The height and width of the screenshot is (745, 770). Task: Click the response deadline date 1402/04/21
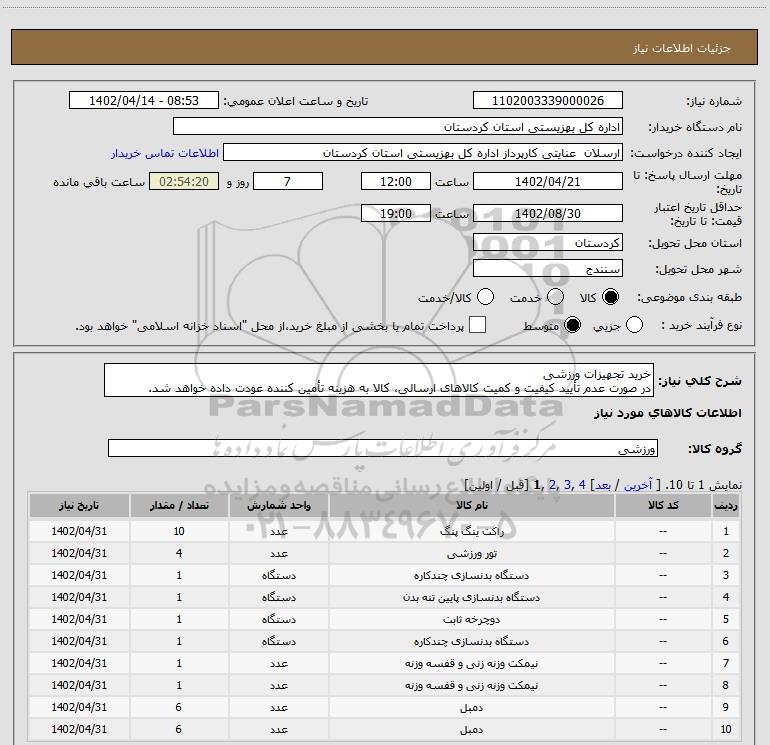tap(548, 181)
